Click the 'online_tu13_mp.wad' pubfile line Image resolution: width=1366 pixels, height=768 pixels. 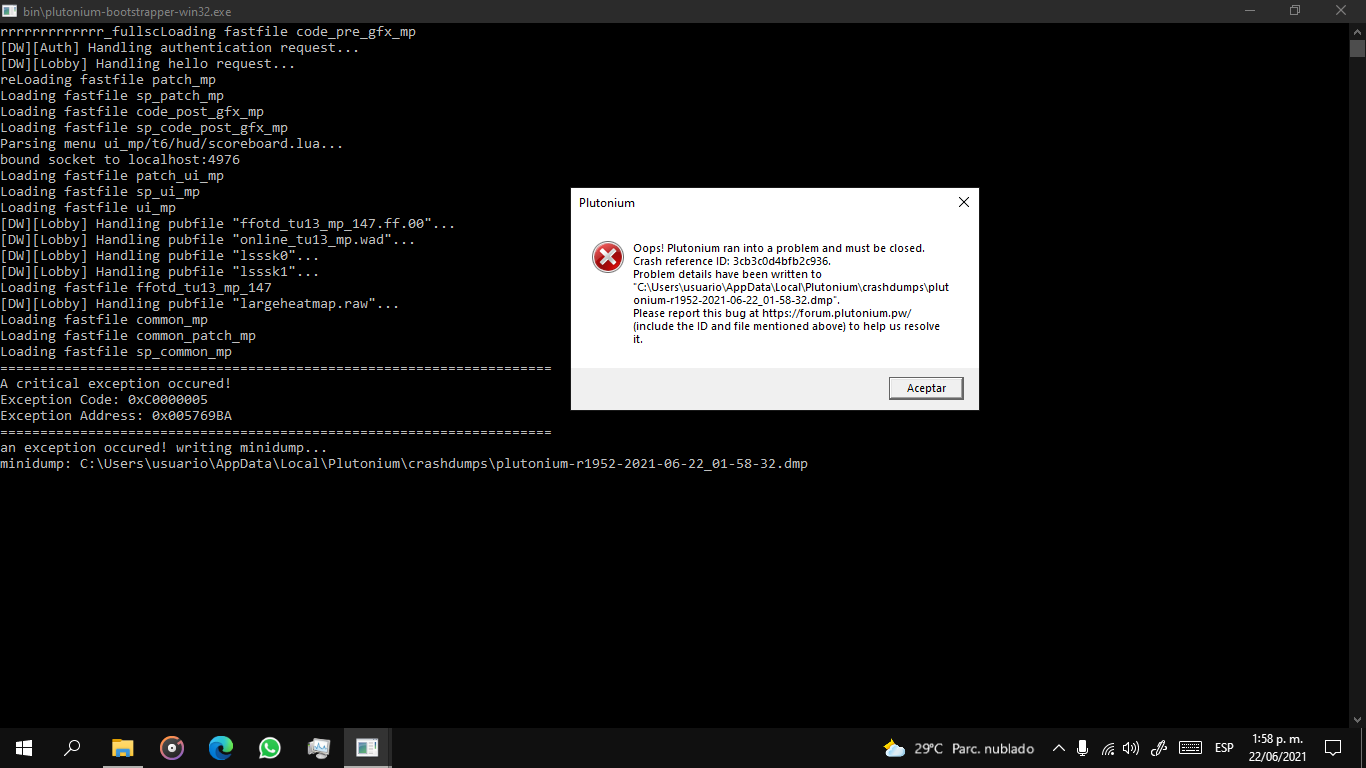[208, 240]
